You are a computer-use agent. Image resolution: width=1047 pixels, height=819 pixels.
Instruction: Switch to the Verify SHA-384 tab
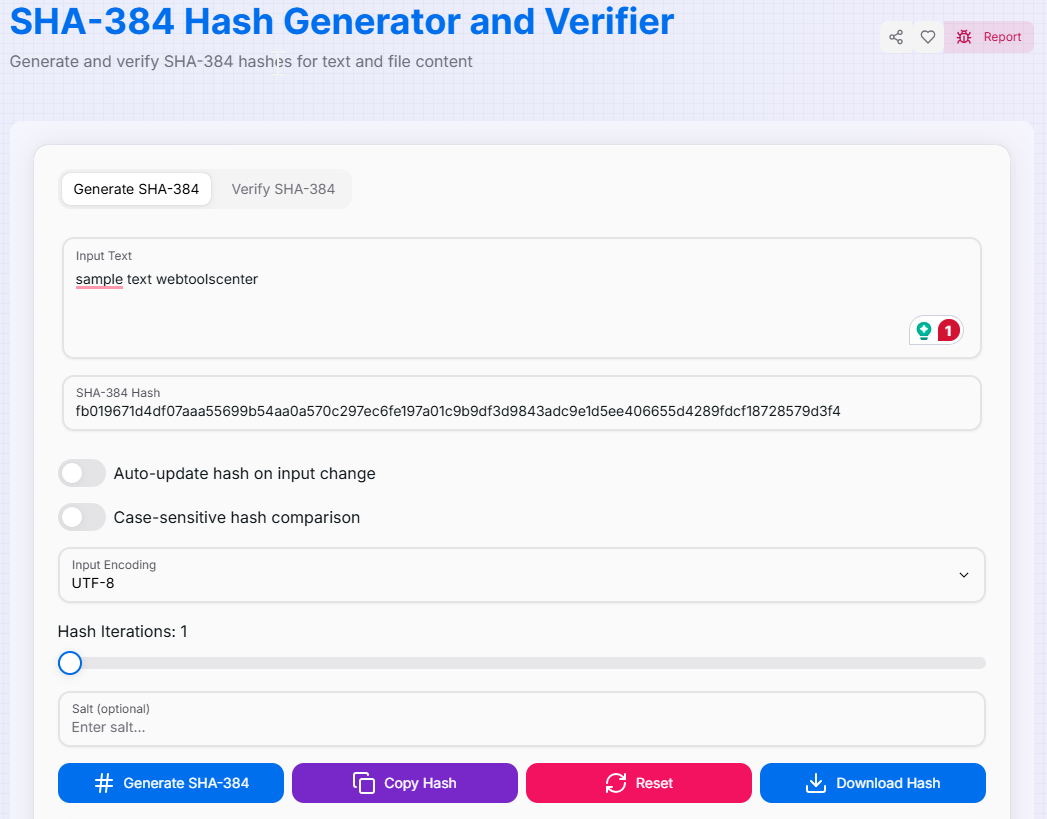(x=282, y=189)
